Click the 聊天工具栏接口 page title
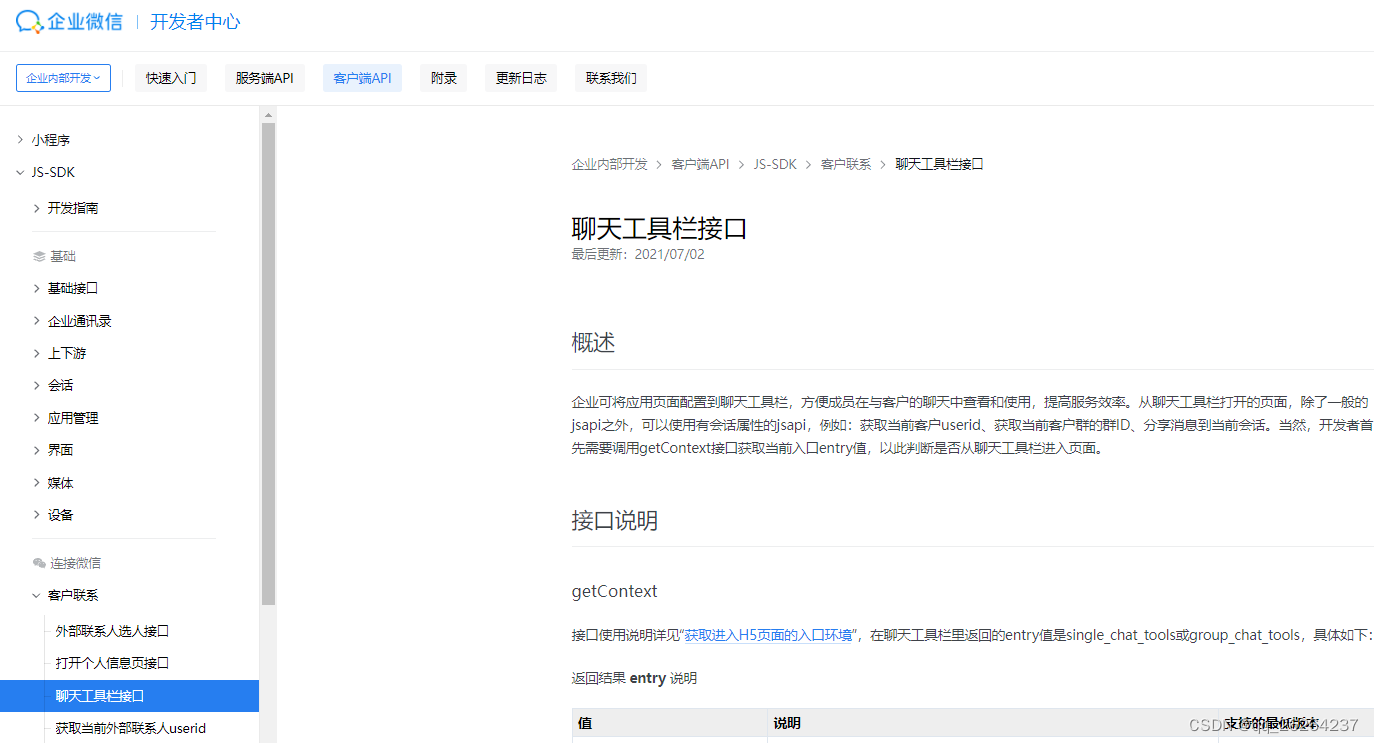Image resolution: width=1374 pixels, height=743 pixels. point(660,229)
